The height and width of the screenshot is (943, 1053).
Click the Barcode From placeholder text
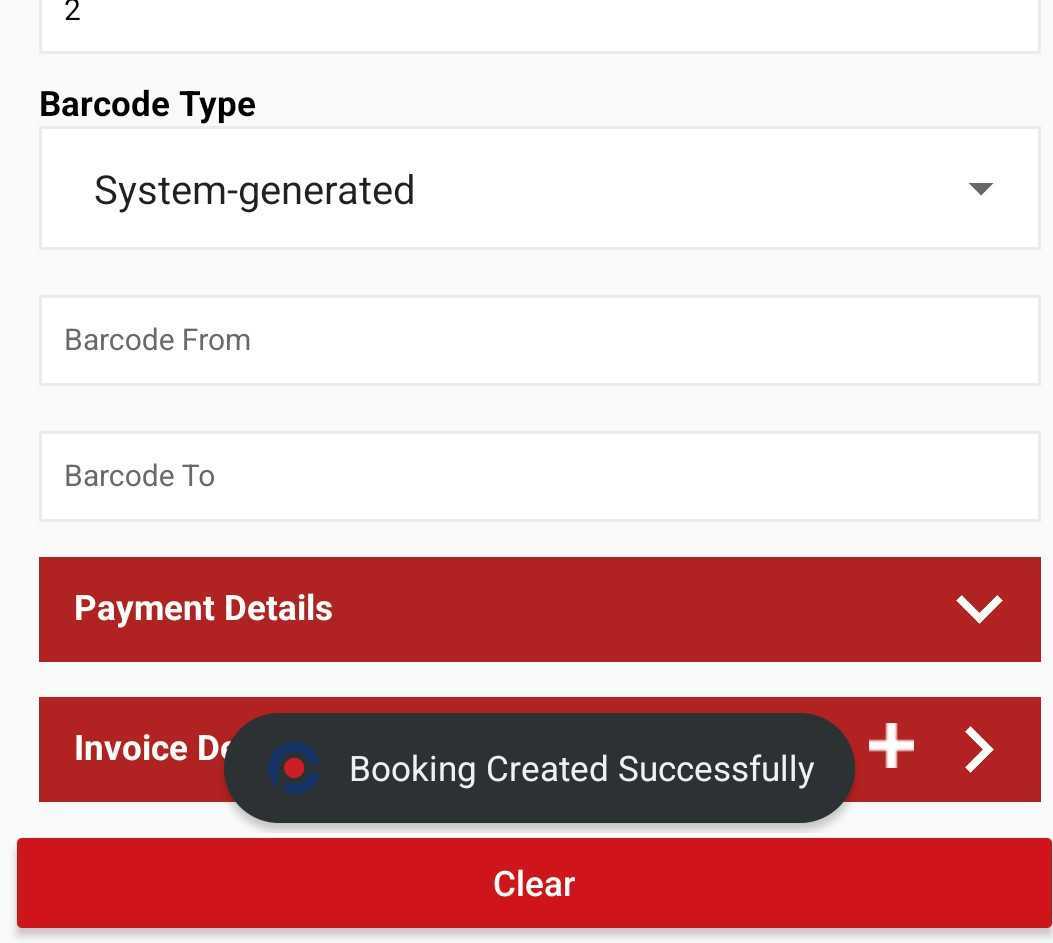158,340
